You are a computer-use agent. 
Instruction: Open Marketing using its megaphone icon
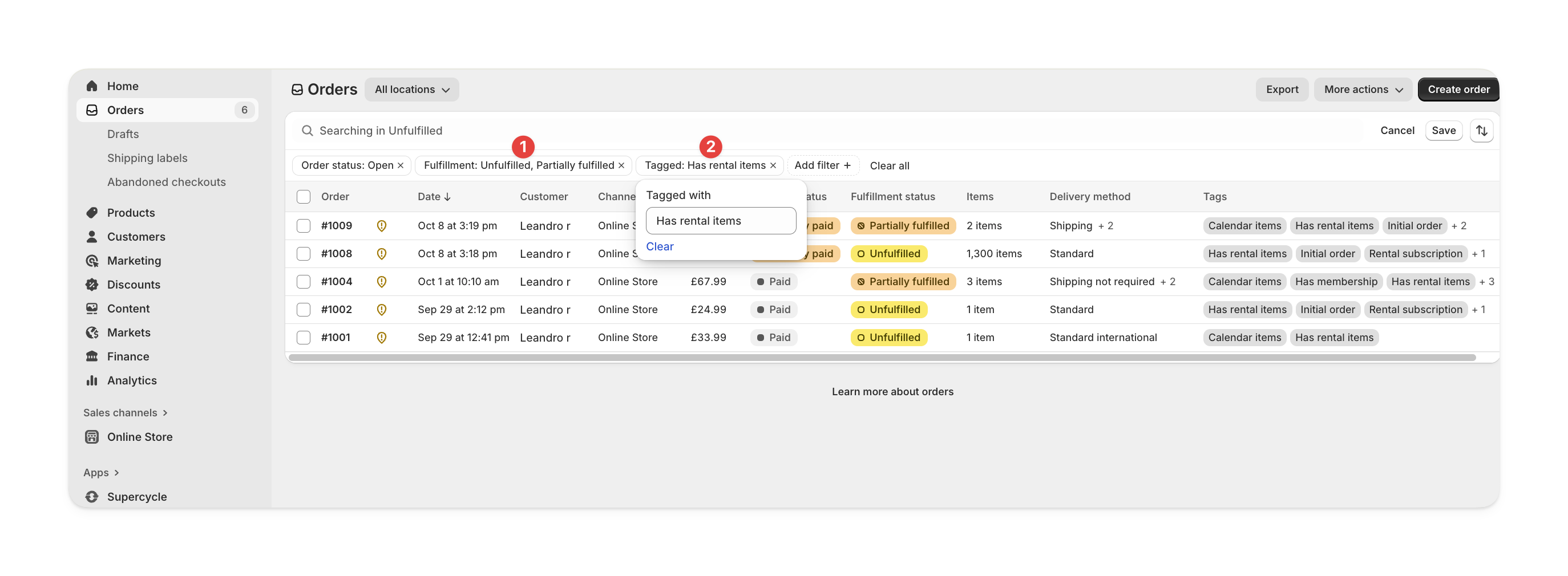92,260
